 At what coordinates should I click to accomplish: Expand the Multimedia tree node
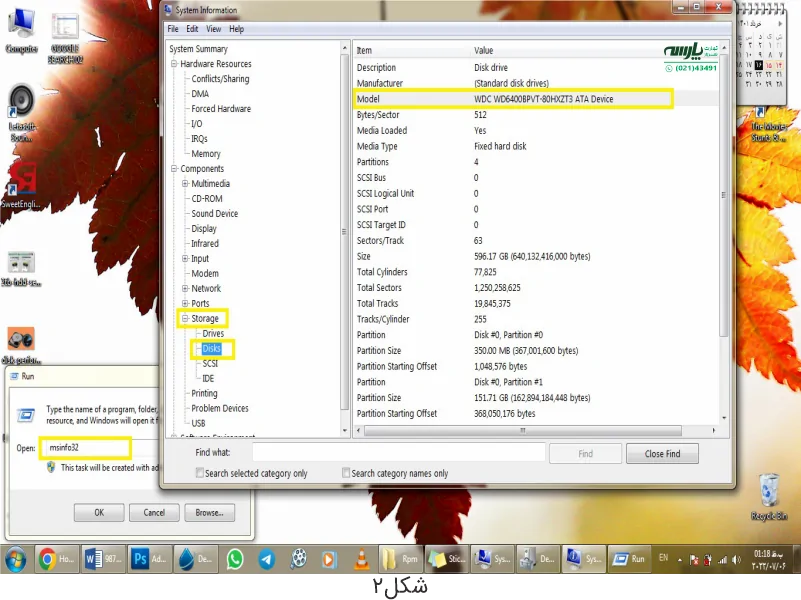185,183
